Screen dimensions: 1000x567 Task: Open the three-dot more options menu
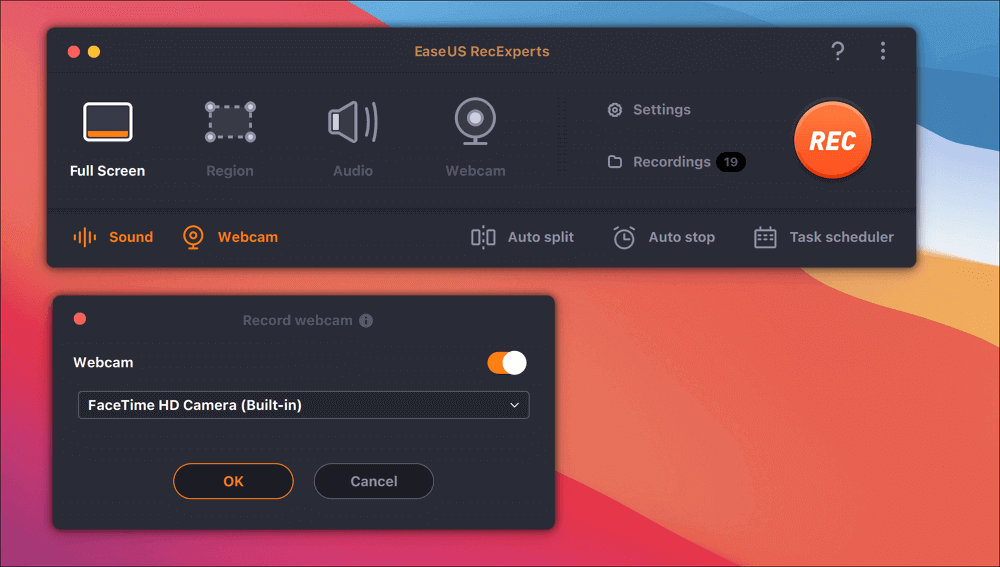(882, 52)
